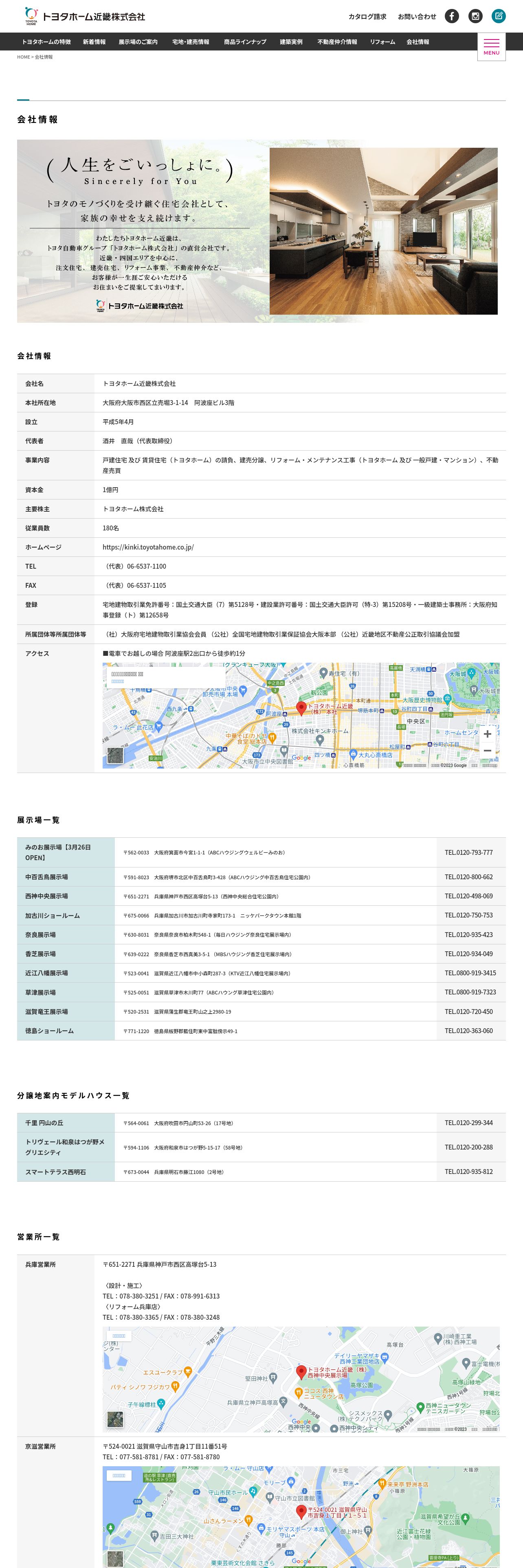Click head office TEL 06-6537-1100
The image size is (523, 1568).
click(146, 566)
